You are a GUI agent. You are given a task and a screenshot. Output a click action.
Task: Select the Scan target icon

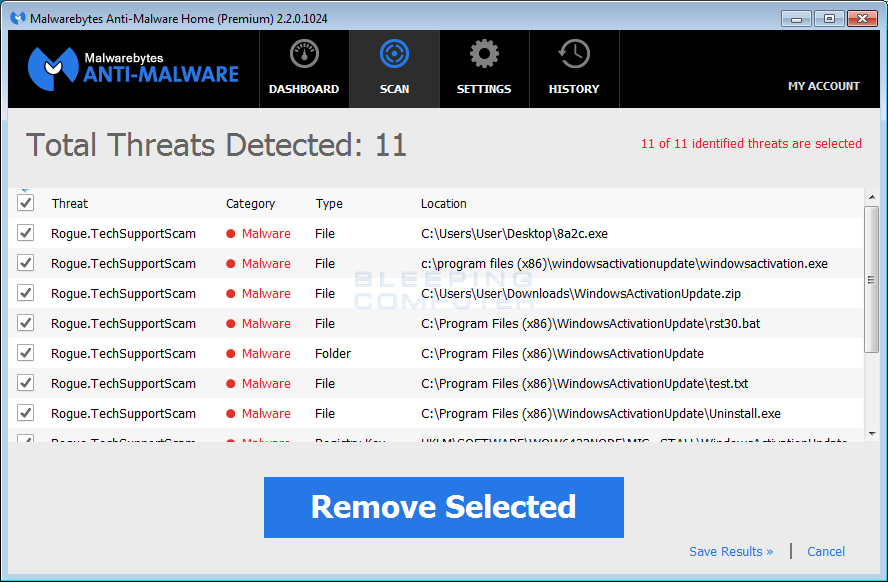point(394,55)
